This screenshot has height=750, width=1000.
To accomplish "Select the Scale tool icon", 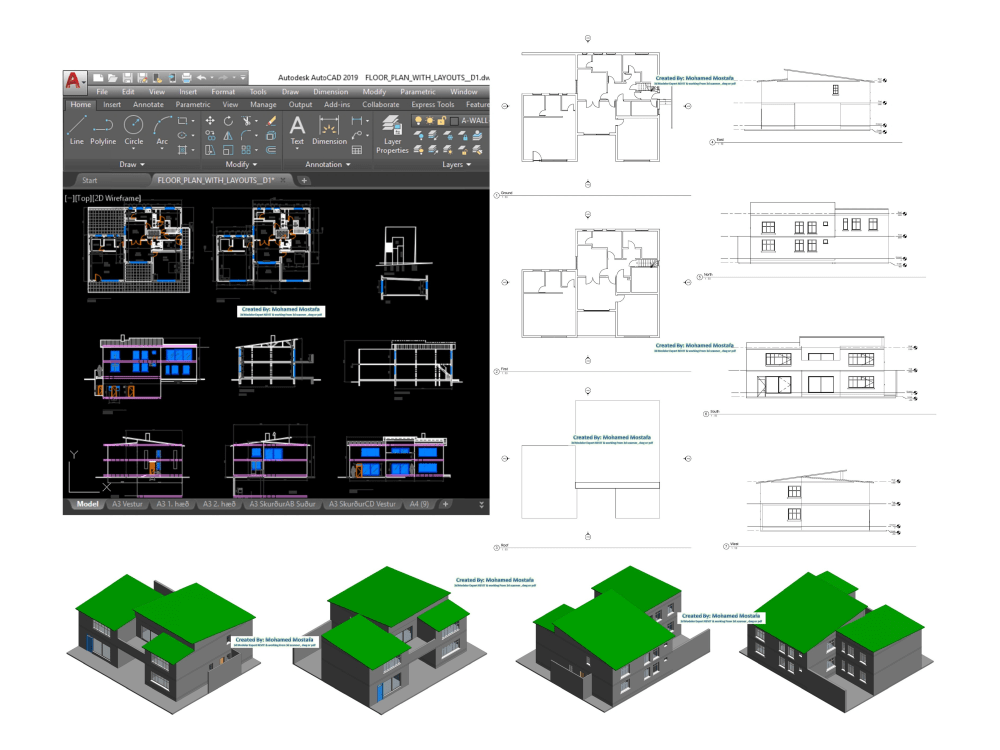I will pos(228,150).
